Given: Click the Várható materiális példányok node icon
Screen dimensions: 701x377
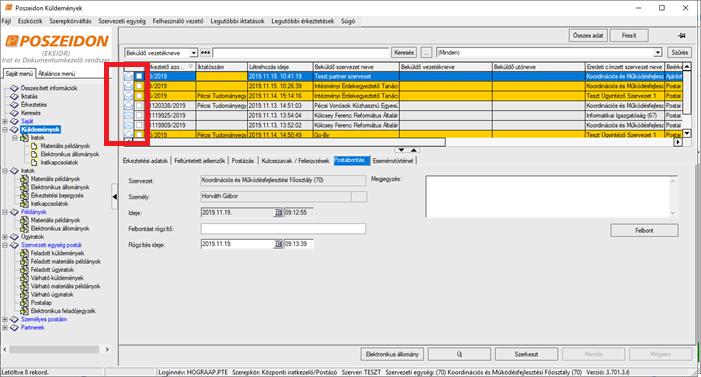Looking at the screenshot, I should 24,286.
